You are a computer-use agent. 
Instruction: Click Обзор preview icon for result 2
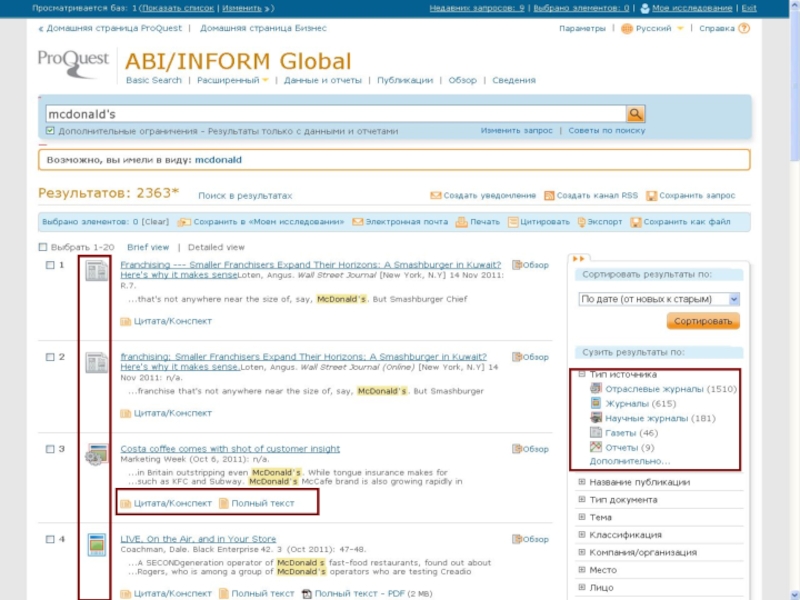(x=517, y=357)
